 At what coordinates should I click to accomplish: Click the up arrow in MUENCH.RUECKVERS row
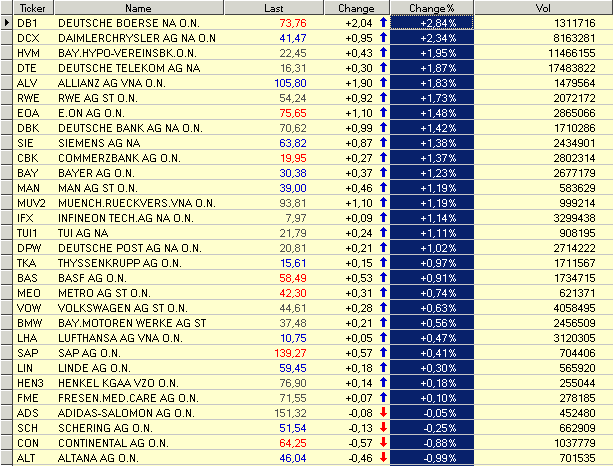(x=383, y=203)
